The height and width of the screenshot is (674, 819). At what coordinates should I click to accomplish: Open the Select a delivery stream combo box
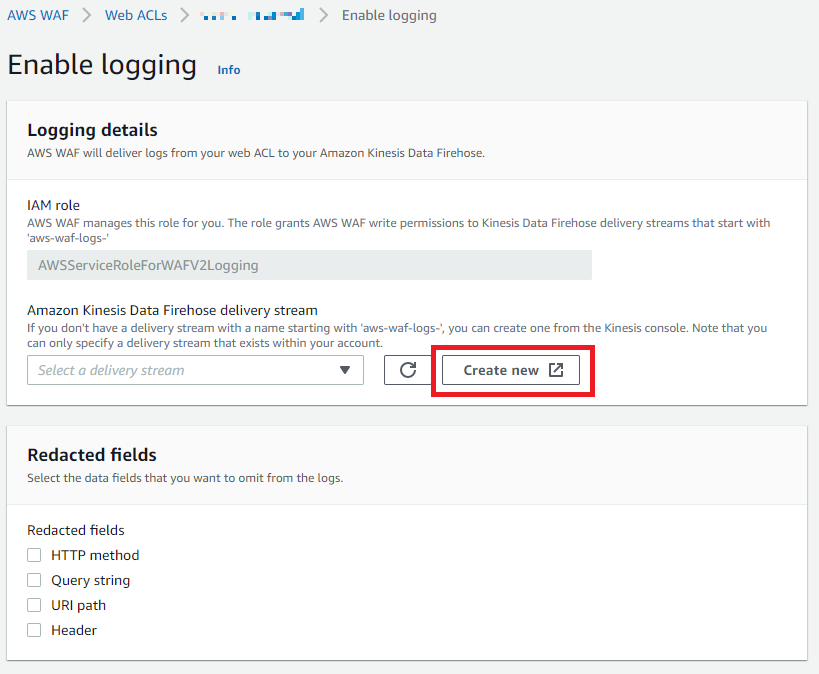tap(180, 370)
